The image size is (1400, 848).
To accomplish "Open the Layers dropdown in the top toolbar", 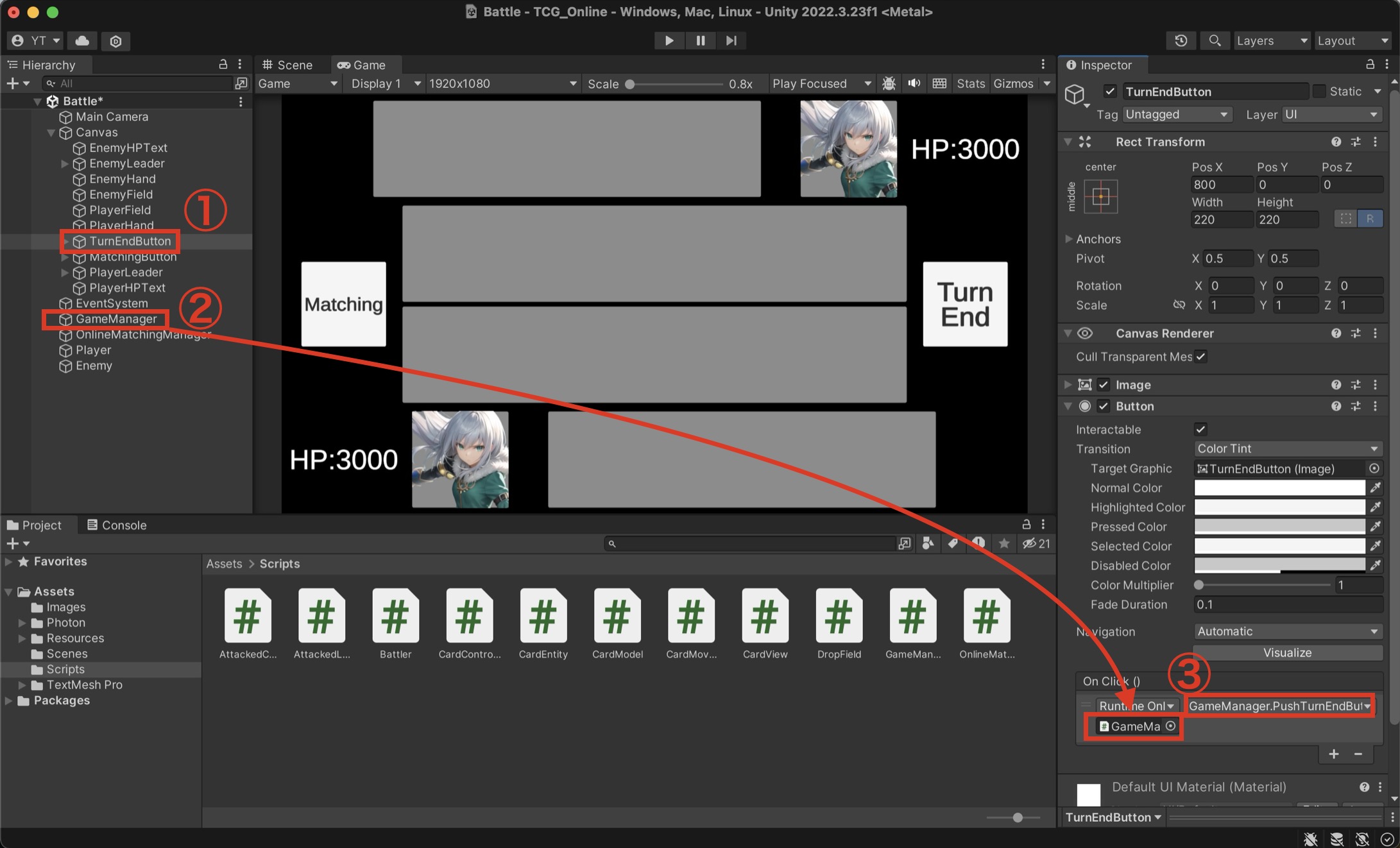I will pos(1271,40).
